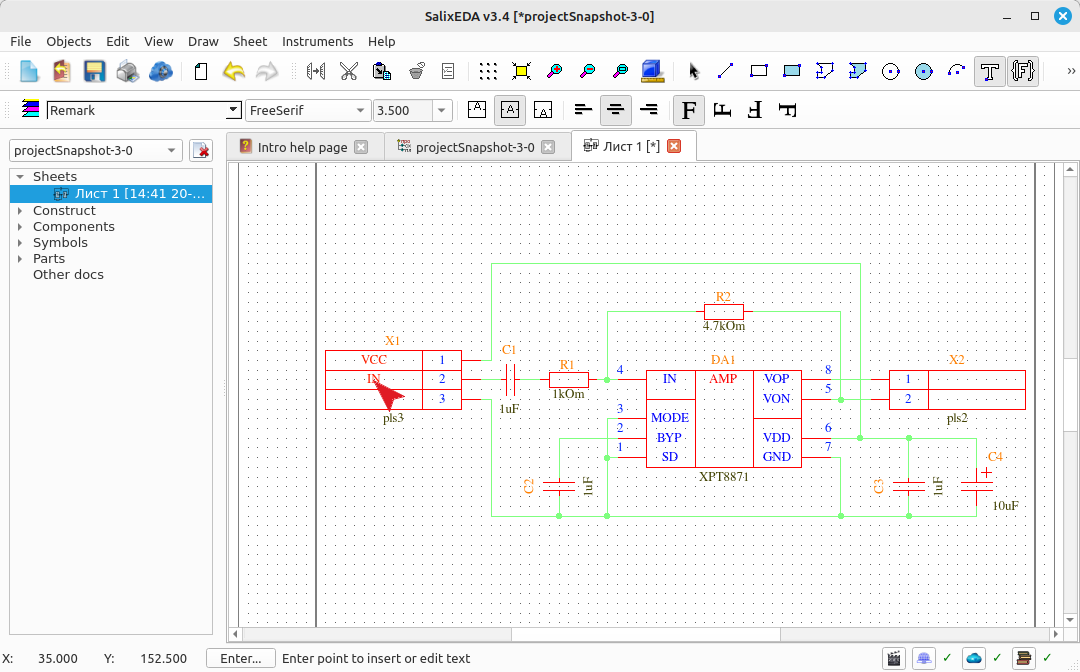This screenshot has height=672, width=1080.
Task: Align text to the right
Action: 649,110
